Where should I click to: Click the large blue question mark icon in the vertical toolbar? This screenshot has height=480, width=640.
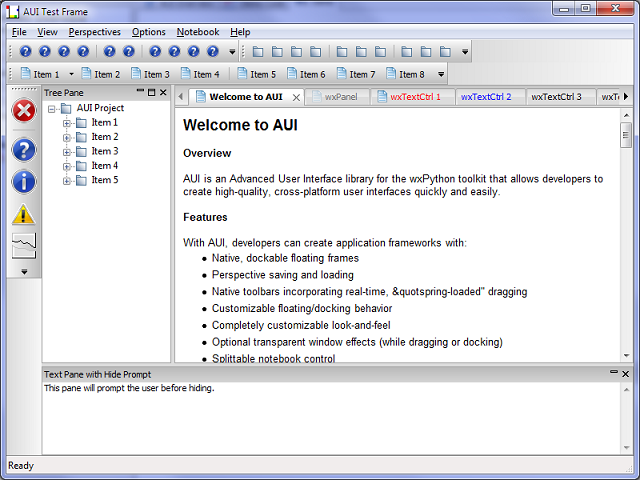click(x=24, y=149)
